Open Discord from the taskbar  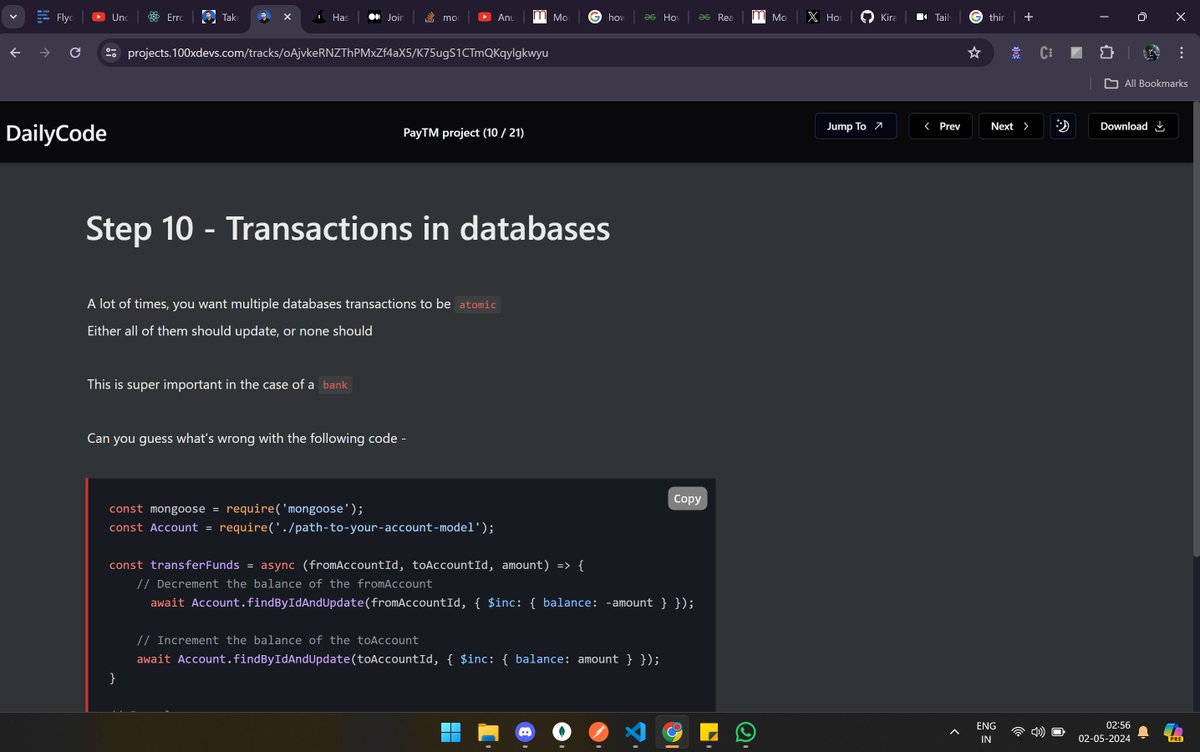(x=524, y=732)
